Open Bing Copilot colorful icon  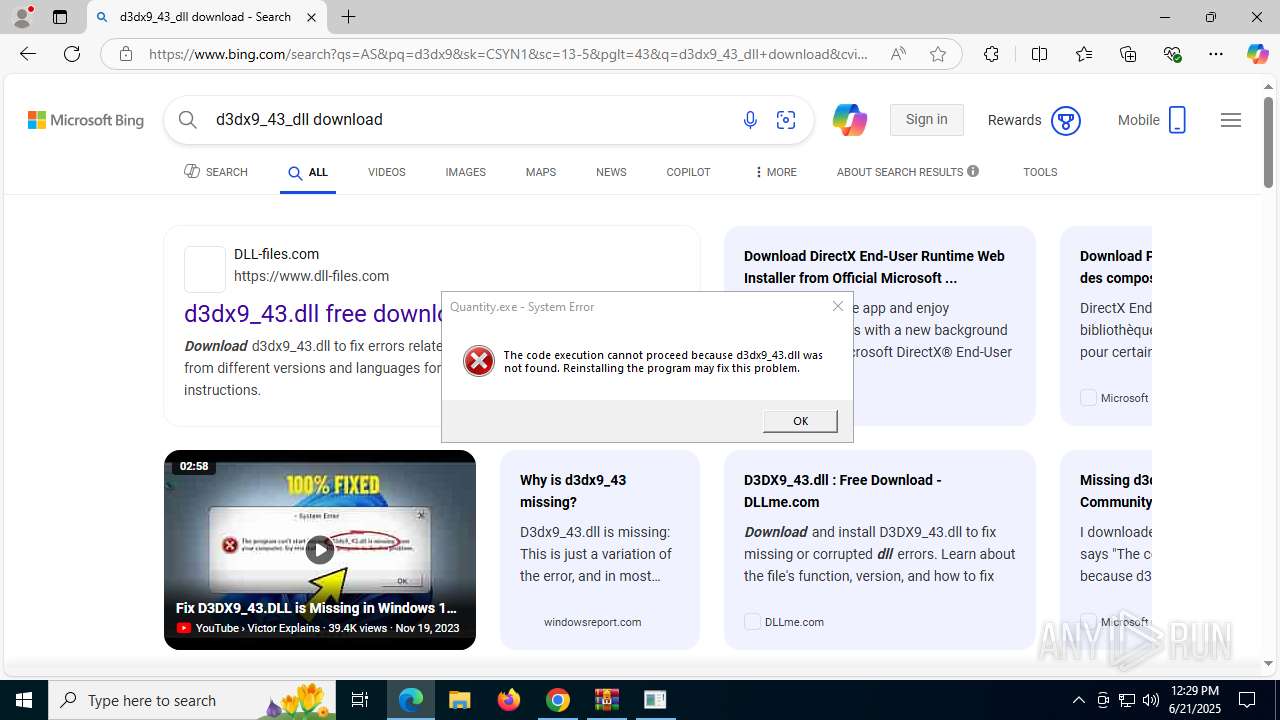(x=849, y=120)
